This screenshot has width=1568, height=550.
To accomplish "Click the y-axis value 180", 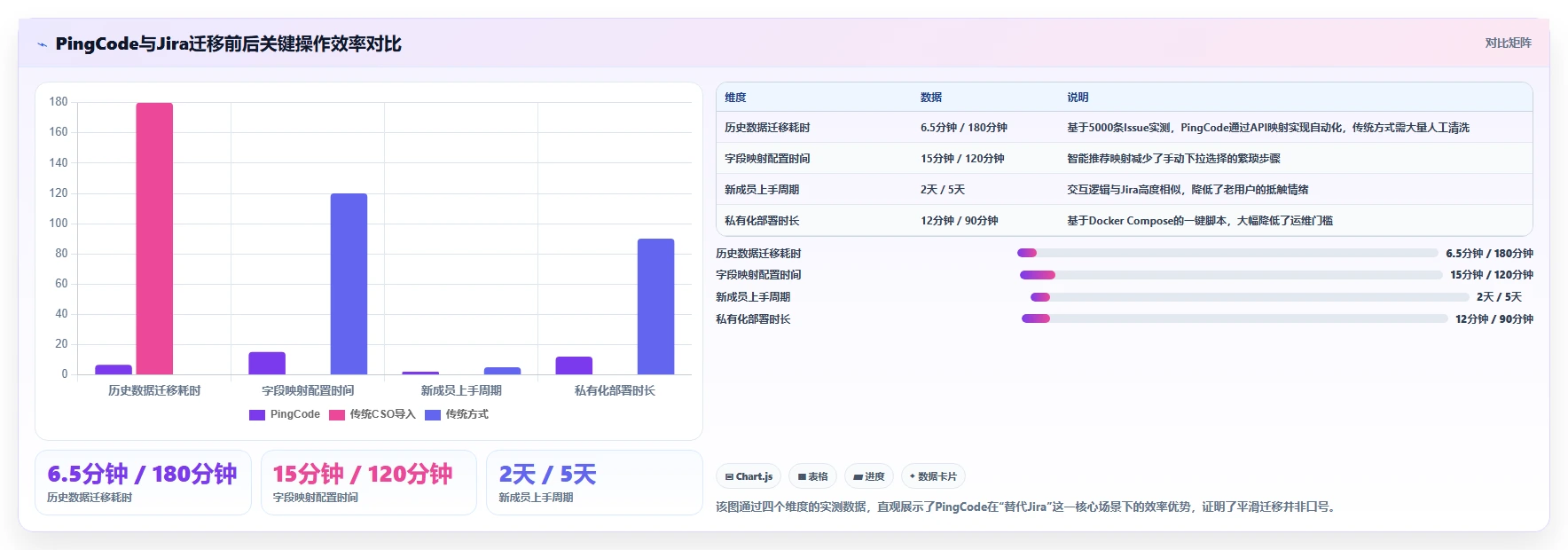I will pyautogui.click(x=59, y=102).
